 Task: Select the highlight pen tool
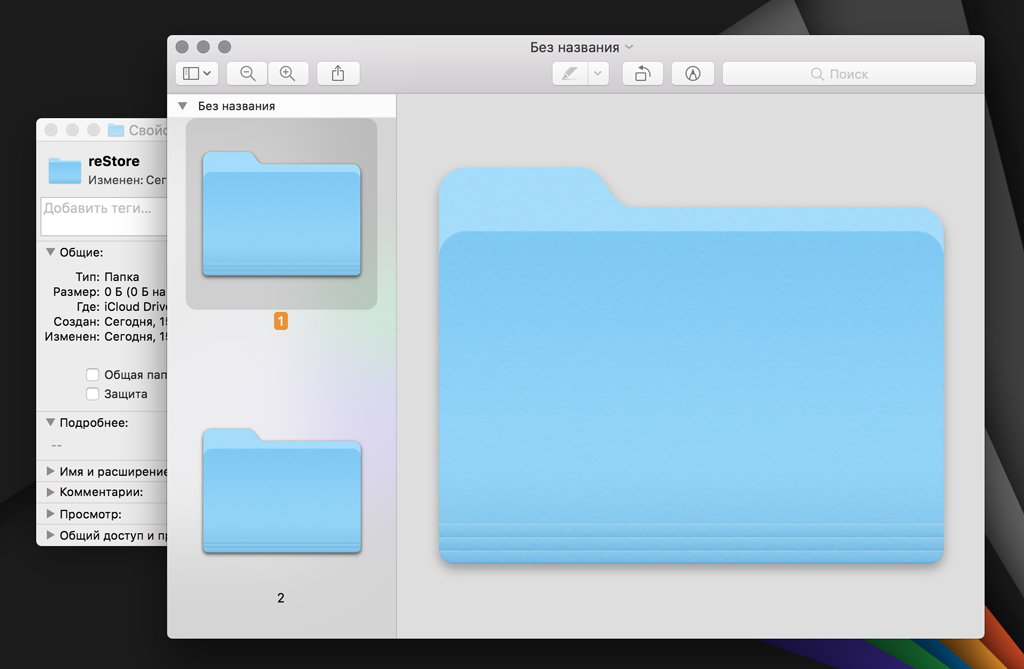click(570, 74)
